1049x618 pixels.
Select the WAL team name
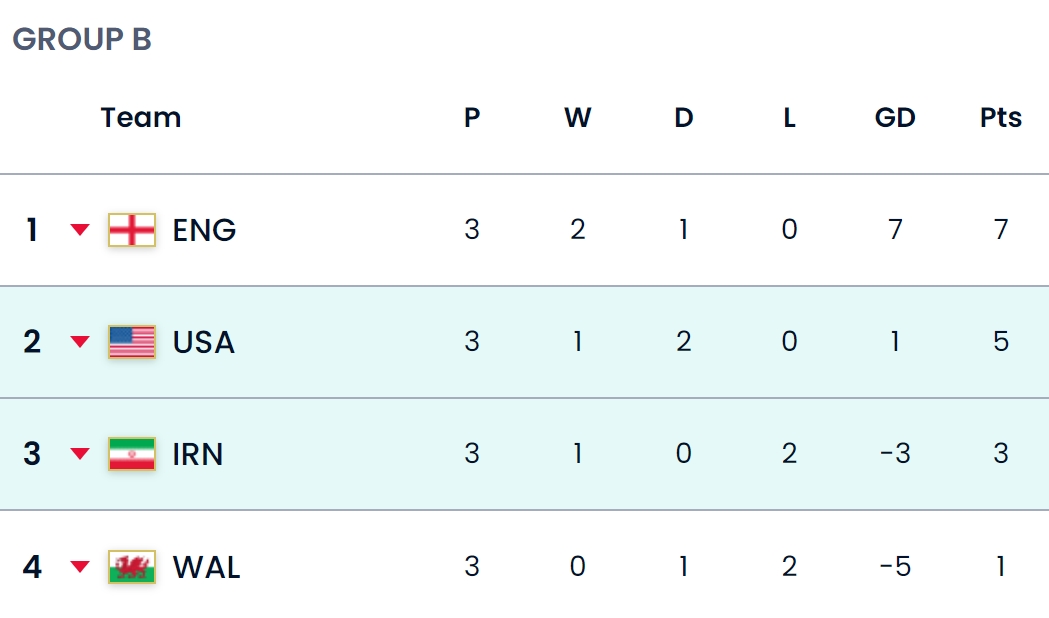tap(206, 567)
